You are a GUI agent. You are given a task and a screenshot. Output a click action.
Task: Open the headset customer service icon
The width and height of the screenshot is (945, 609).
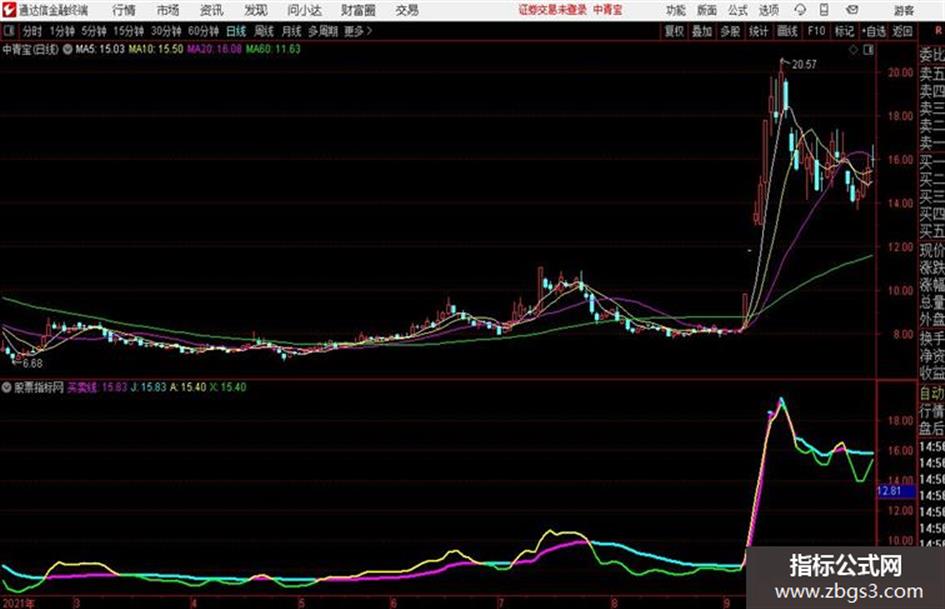(800, 10)
